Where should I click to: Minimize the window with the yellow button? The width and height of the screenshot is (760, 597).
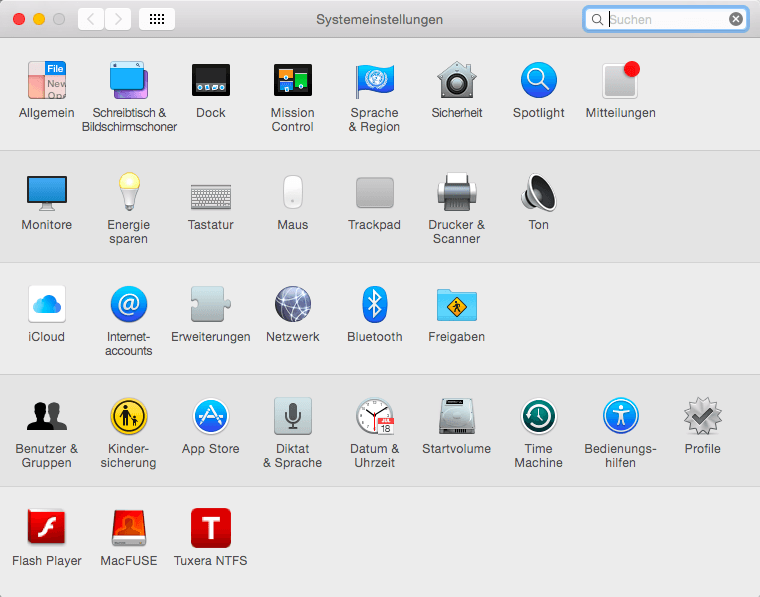39,19
